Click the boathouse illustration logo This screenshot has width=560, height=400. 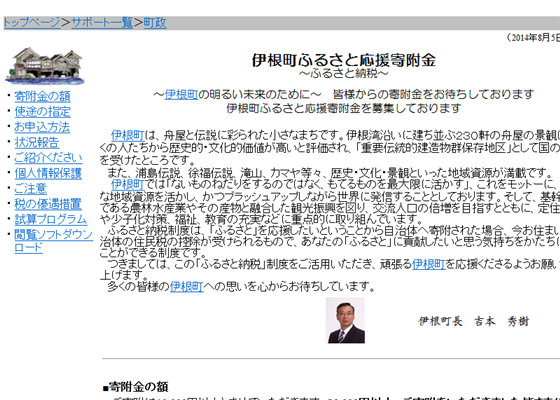[45, 66]
